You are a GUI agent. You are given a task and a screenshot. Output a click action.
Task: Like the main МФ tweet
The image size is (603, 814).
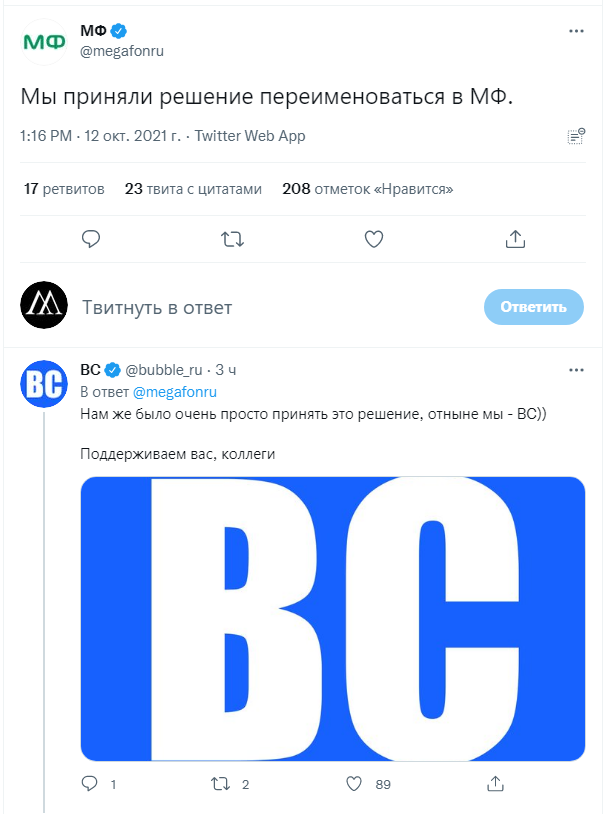(374, 239)
